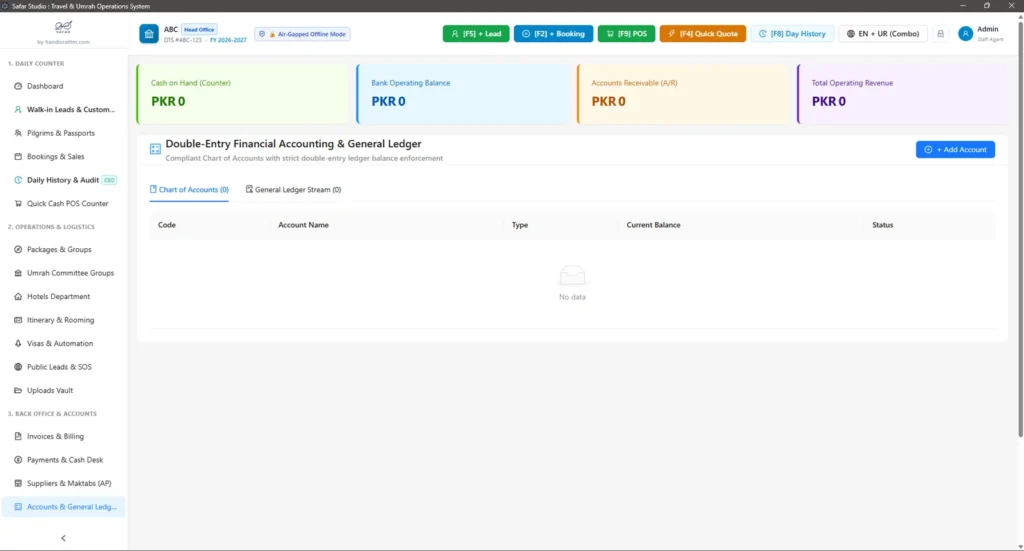
Task: Click the lock screen icon
Action: point(940,34)
